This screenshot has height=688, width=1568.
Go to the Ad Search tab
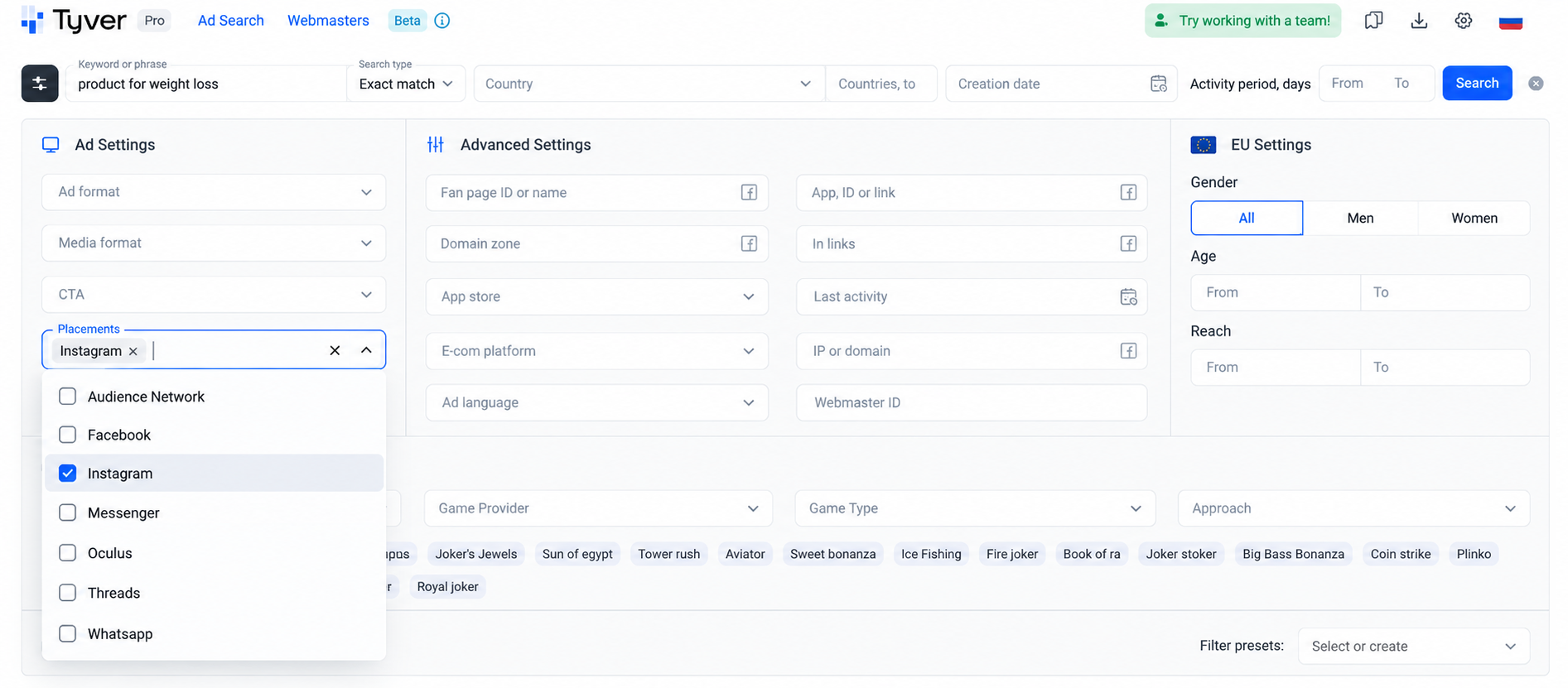tap(231, 21)
